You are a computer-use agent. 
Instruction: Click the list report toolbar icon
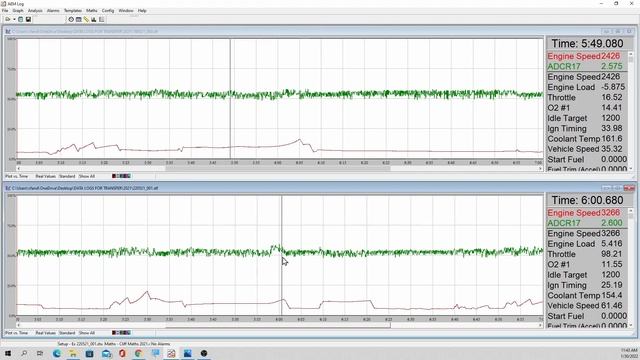point(101,19)
